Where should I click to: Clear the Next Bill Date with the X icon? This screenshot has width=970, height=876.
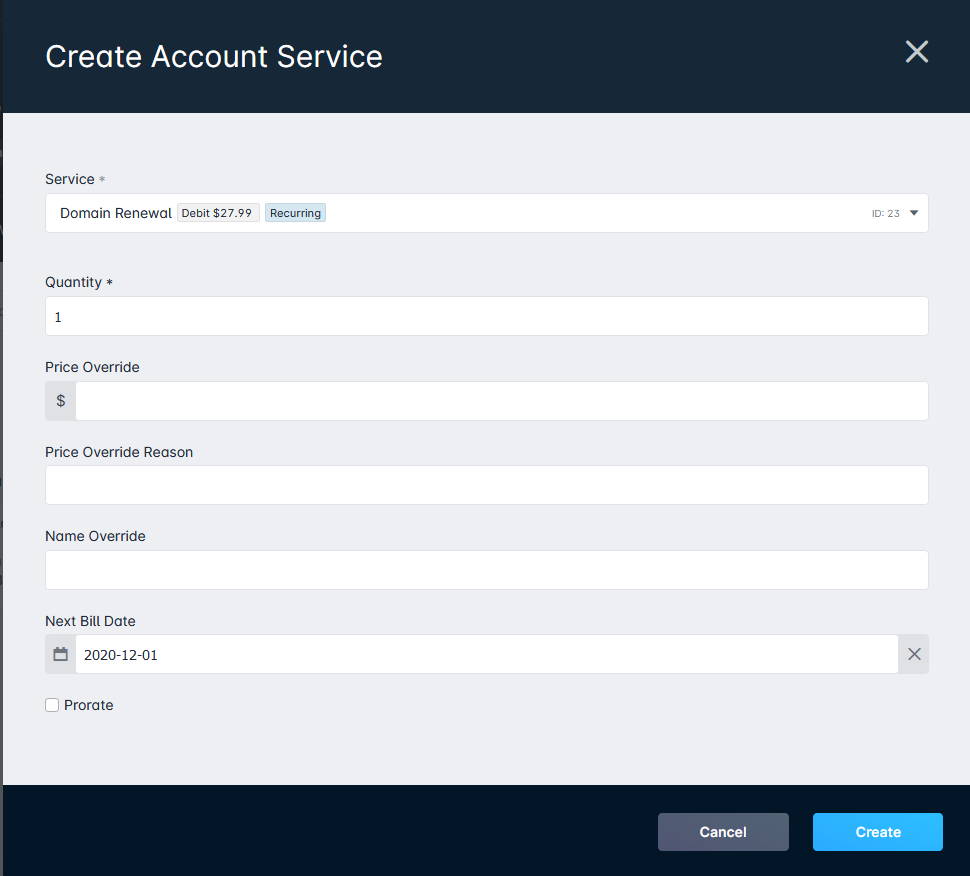coord(914,654)
